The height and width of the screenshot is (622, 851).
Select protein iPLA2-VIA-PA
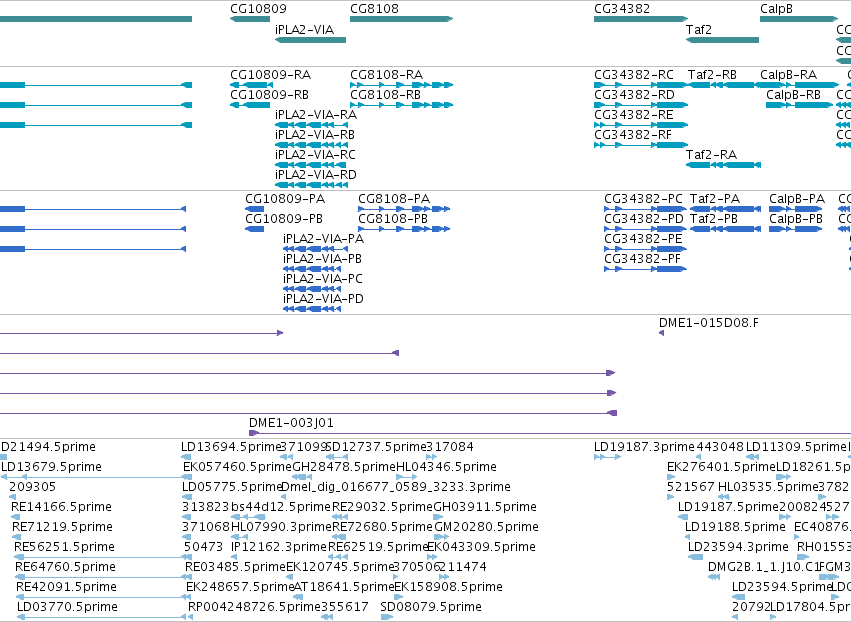(x=315, y=249)
